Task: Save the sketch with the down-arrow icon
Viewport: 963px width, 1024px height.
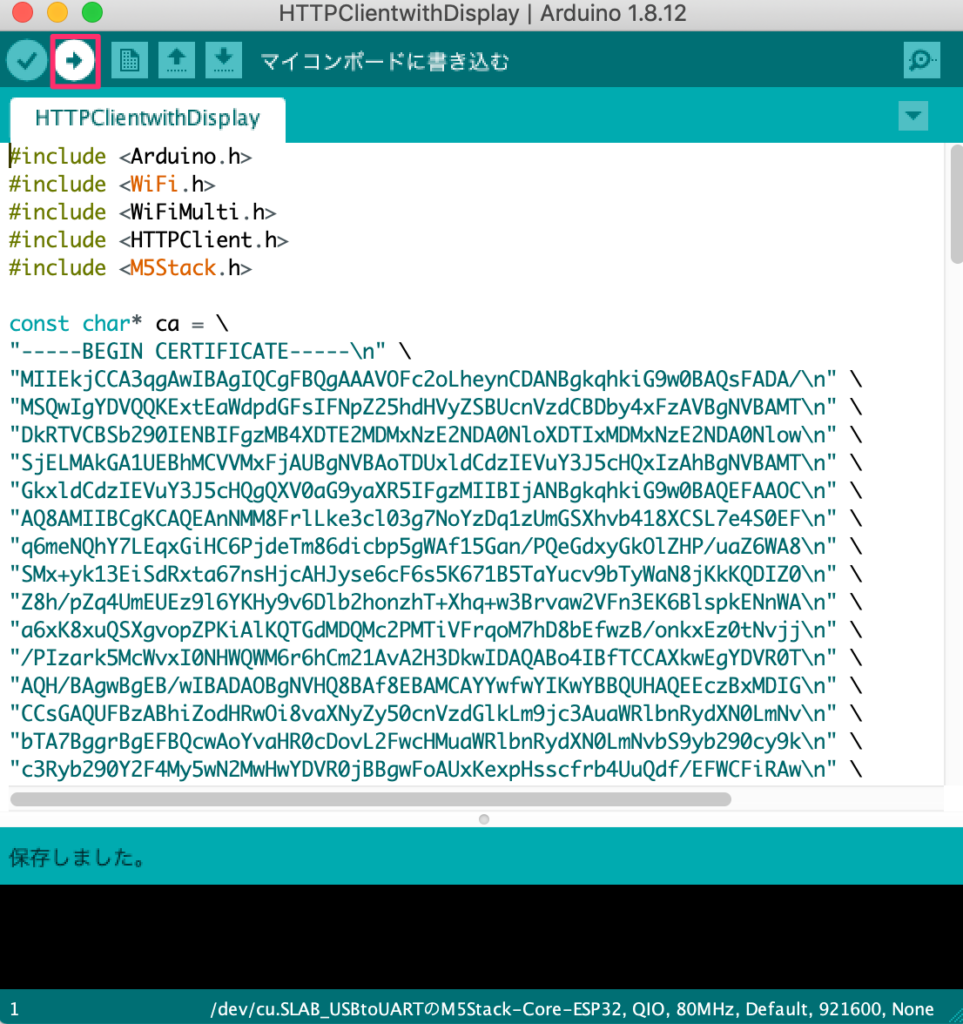Action: tap(223, 61)
